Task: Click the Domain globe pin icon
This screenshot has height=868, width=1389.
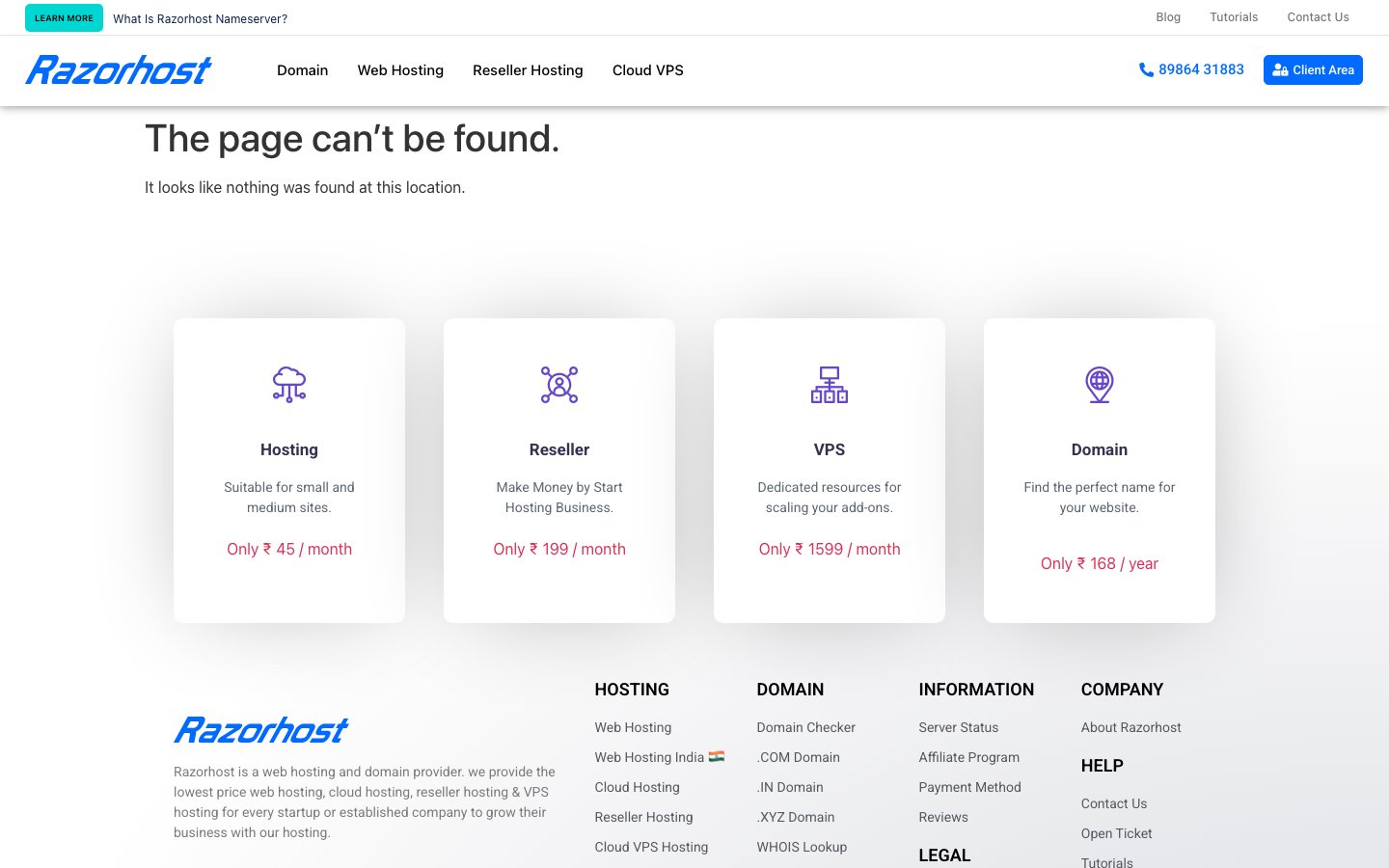Action: (x=1100, y=384)
